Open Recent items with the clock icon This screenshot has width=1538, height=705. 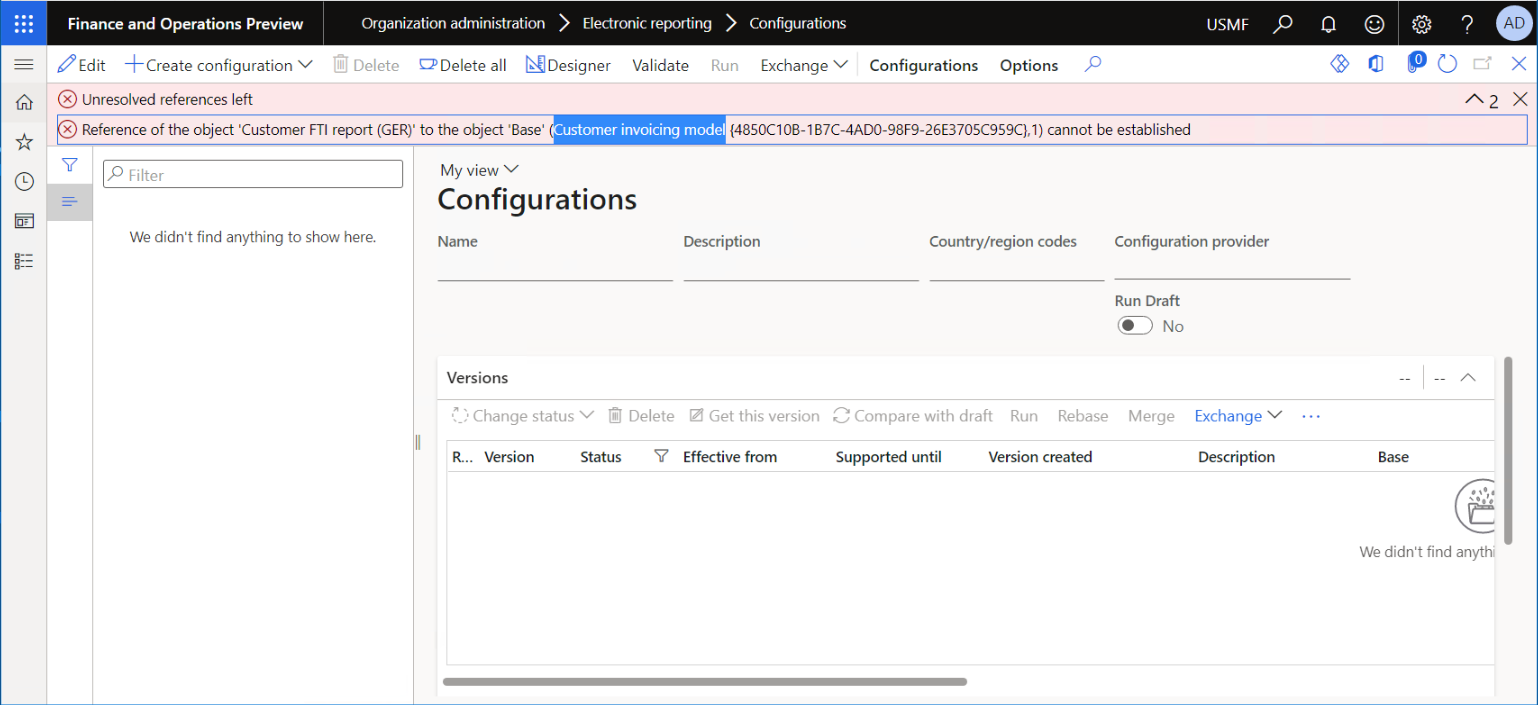tap(25, 181)
